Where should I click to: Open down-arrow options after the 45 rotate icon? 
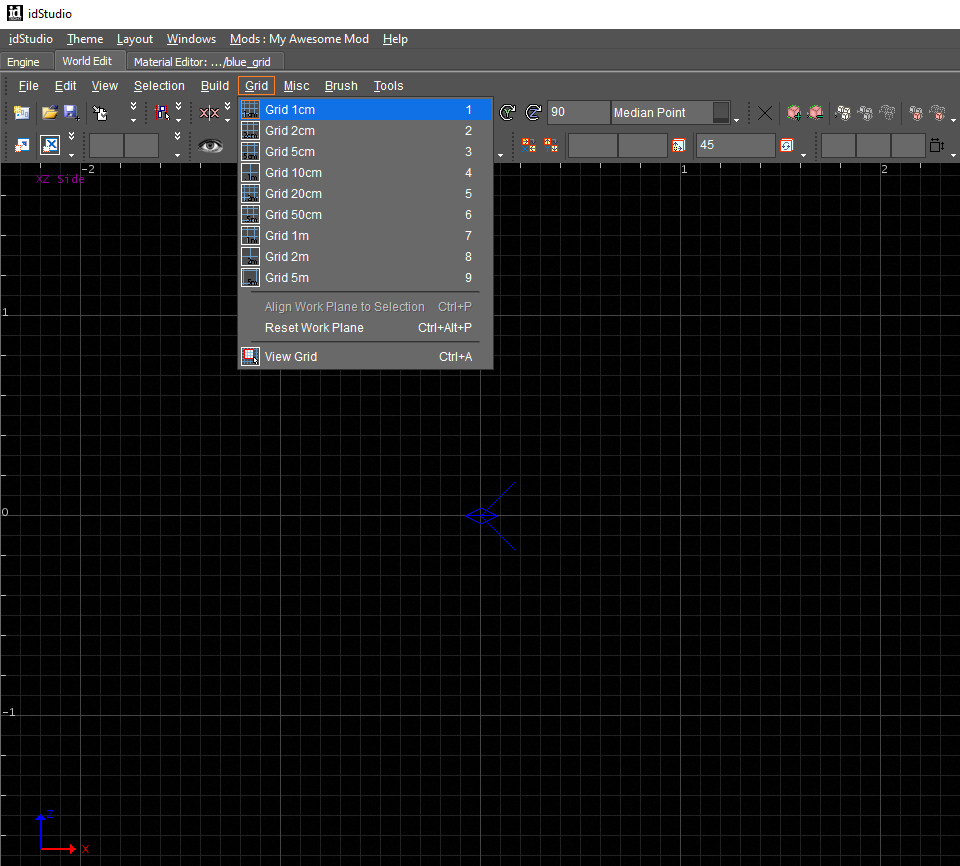(x=803, y=155)
